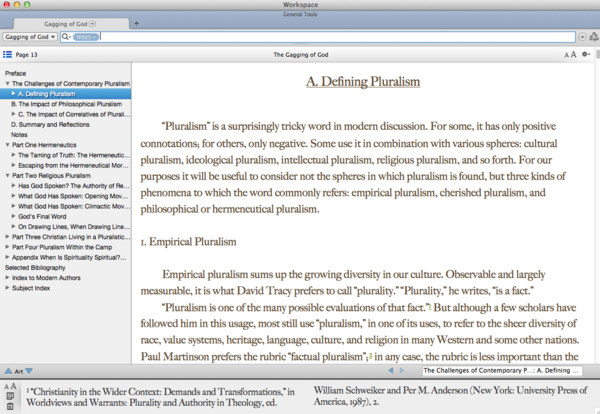The image size is (600, 414).
Task: Increase footnote pane text with large A
Action: [x=13, y=386]
